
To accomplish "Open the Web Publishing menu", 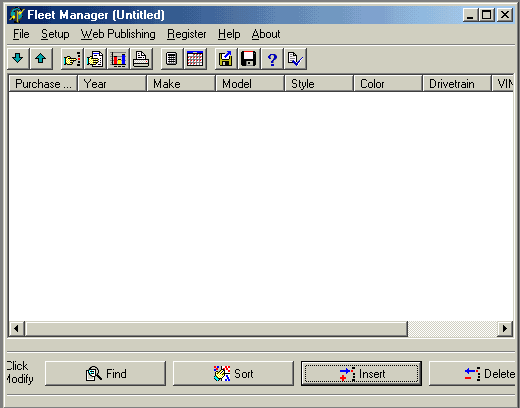I will (x=118, y=34).
